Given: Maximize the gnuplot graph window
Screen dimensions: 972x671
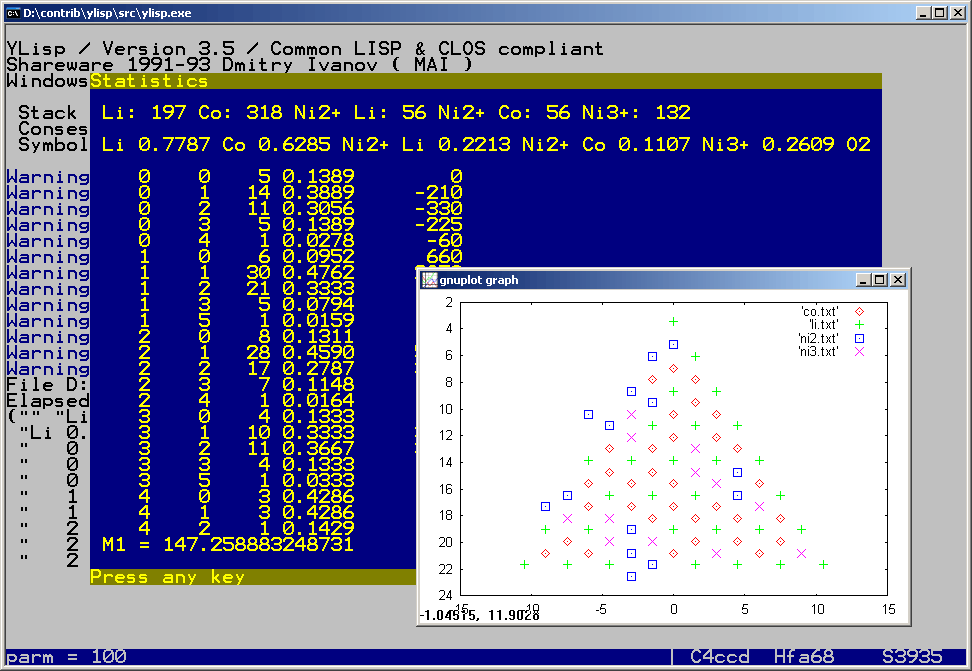Looking at the screenshot, I should coord(880,280).
